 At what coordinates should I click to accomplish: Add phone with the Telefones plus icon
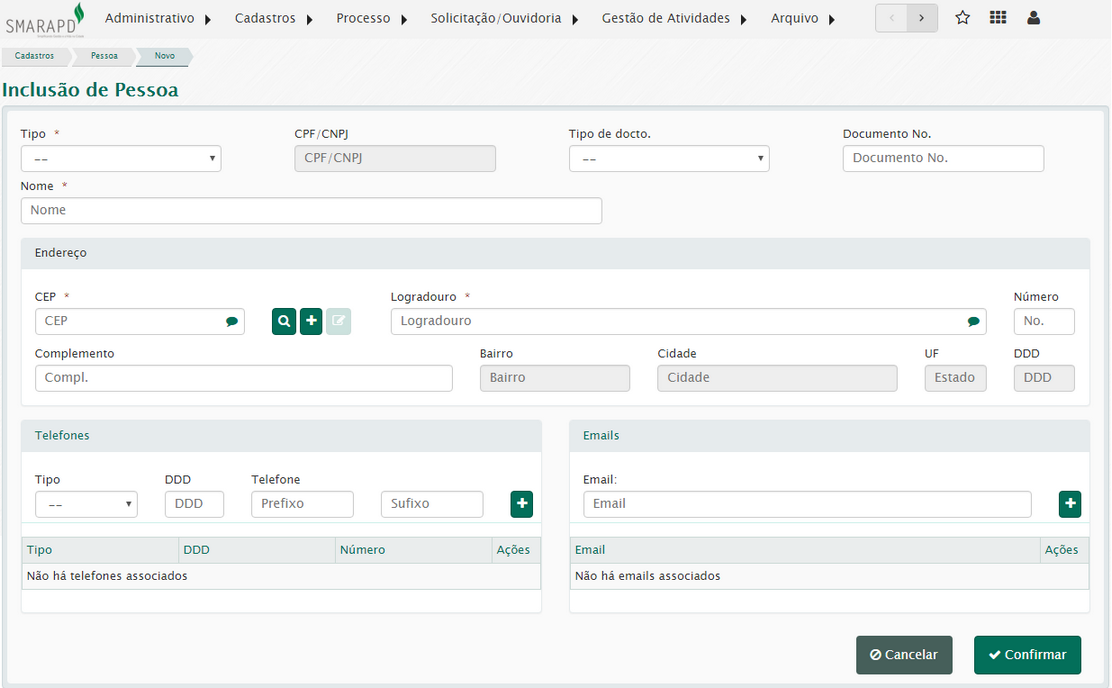pos(521,504)
